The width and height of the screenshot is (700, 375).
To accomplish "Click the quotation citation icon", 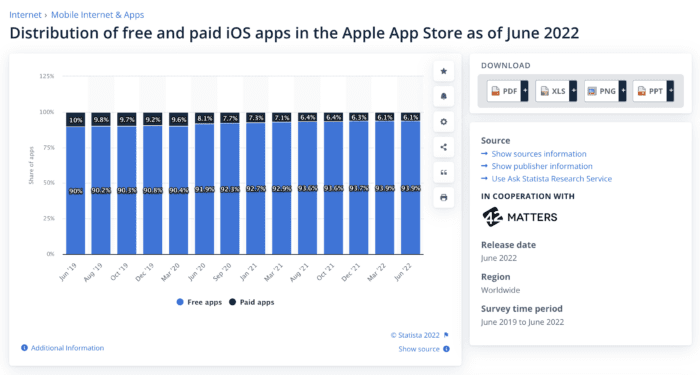I will pyautogui.click(x=443, y=172).
